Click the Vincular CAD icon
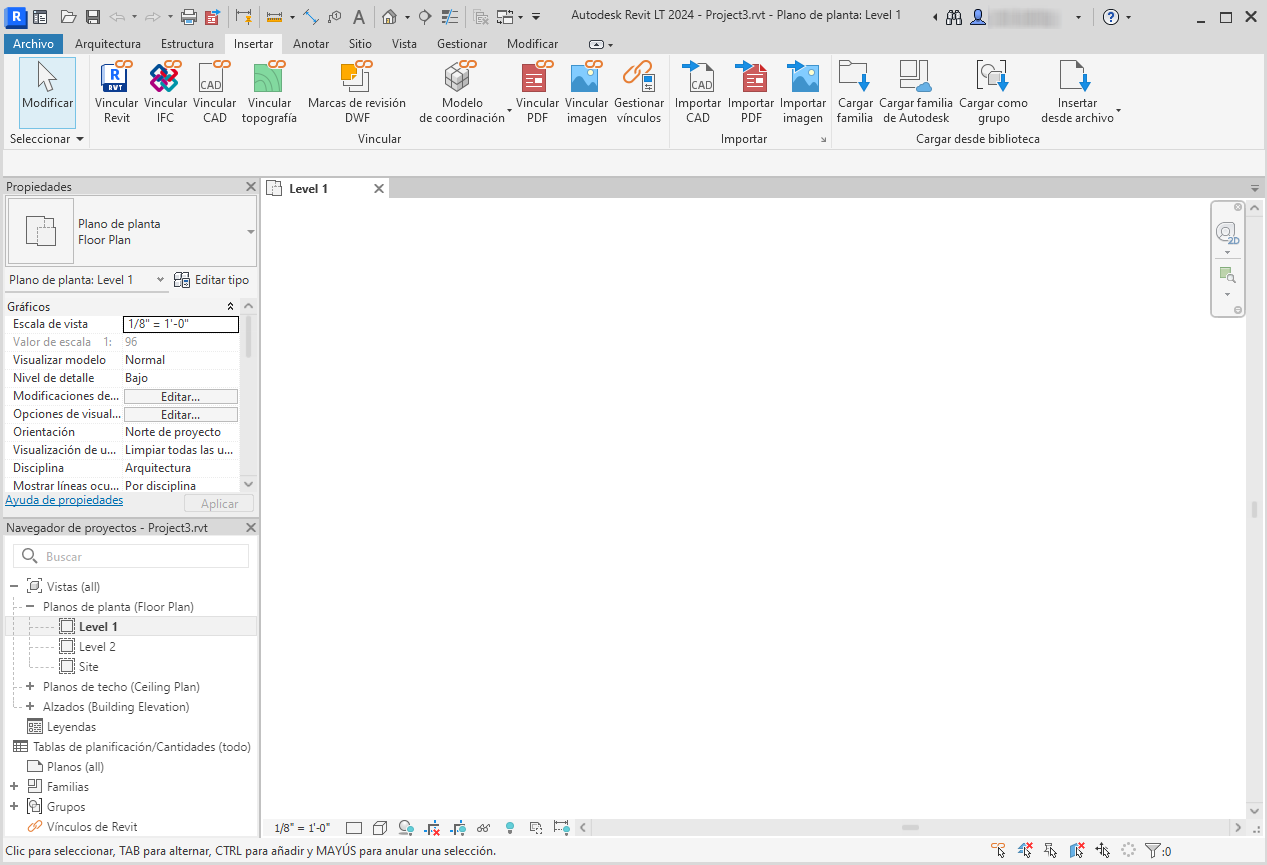The height and width of the screenshot is (865, 1267). 214,77
